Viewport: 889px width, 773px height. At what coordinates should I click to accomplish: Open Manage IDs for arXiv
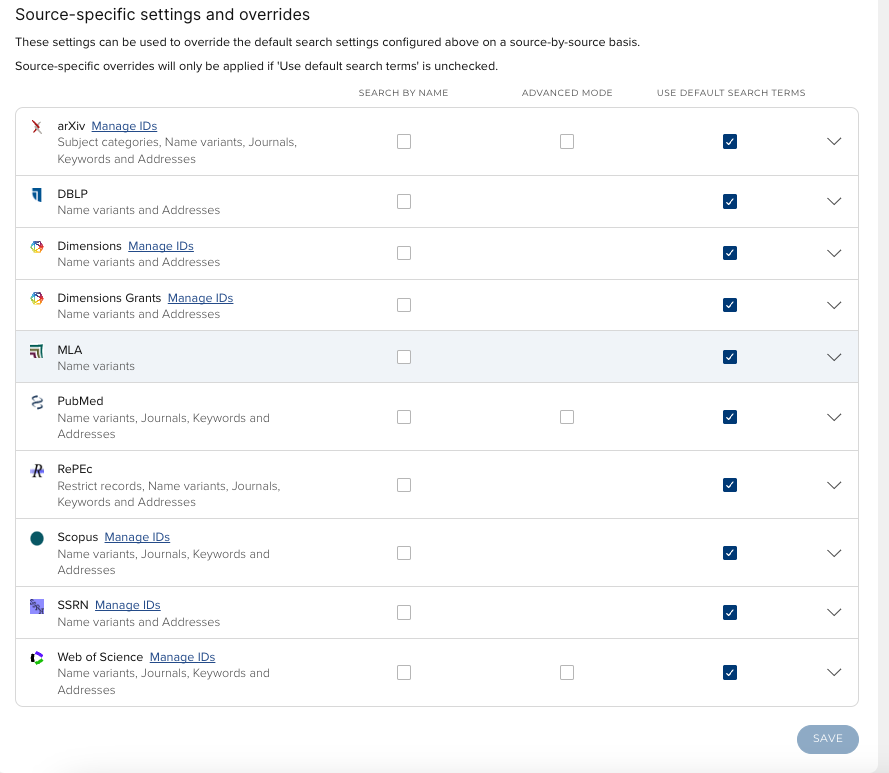124,126
